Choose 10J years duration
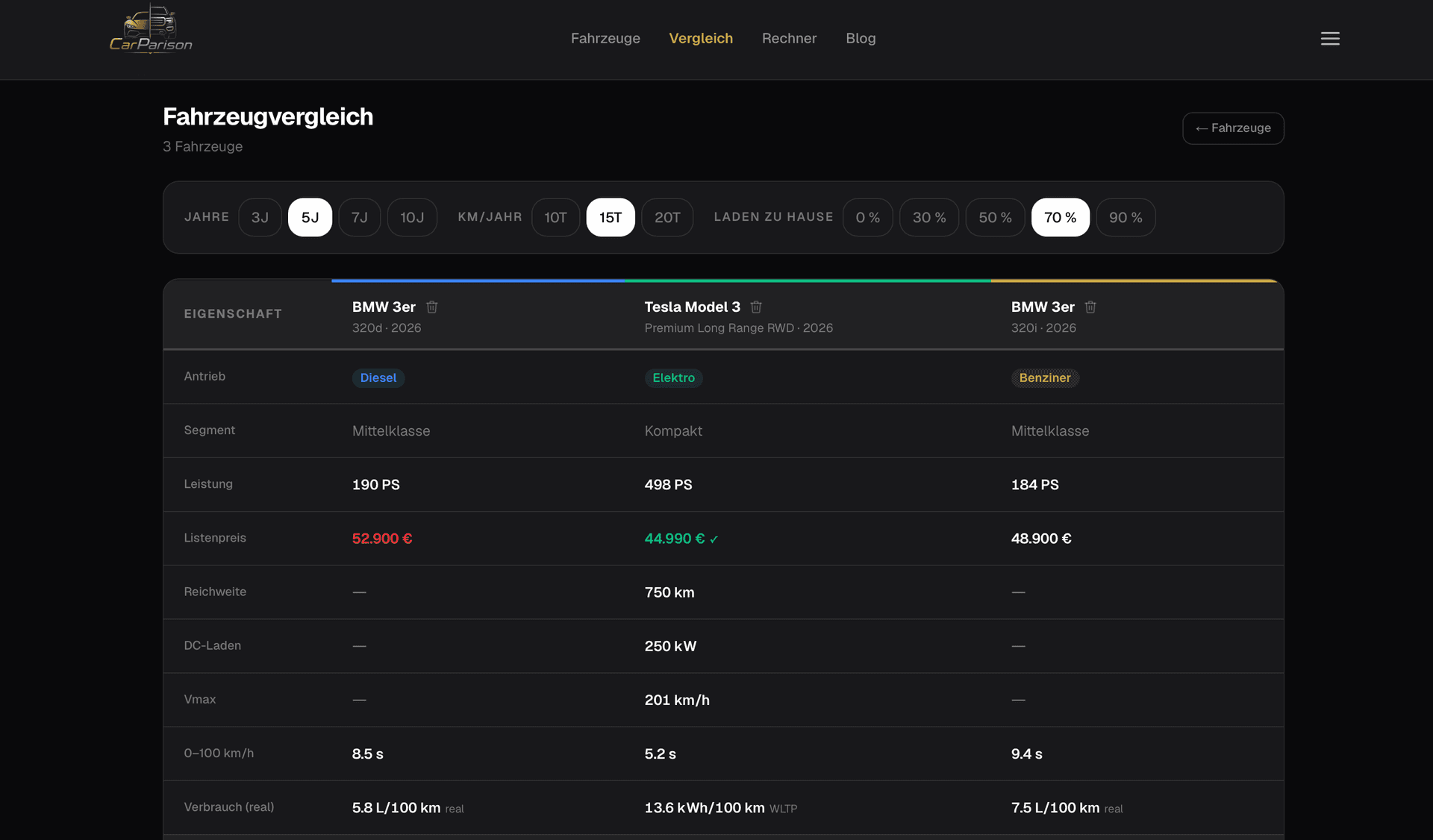The image size is (1433, 840). pos(412,217)
